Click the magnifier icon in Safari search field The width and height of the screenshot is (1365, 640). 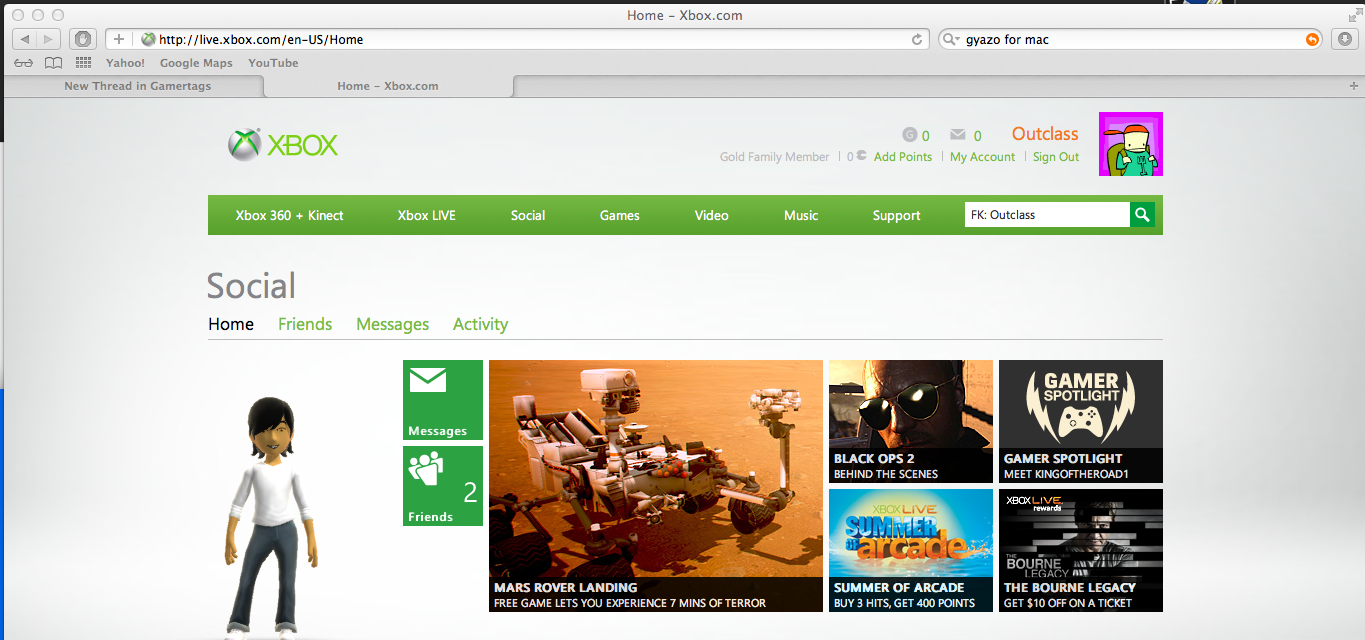[x=951, y=40]
